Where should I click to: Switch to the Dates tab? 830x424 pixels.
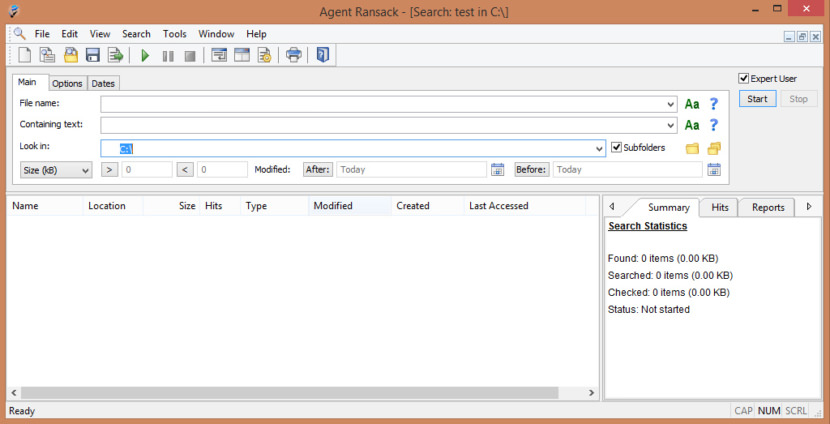(103, 83)
